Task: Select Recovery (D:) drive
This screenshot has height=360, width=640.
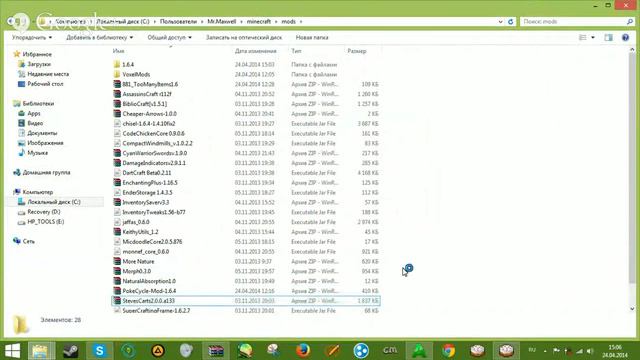Action: [44, 212]
